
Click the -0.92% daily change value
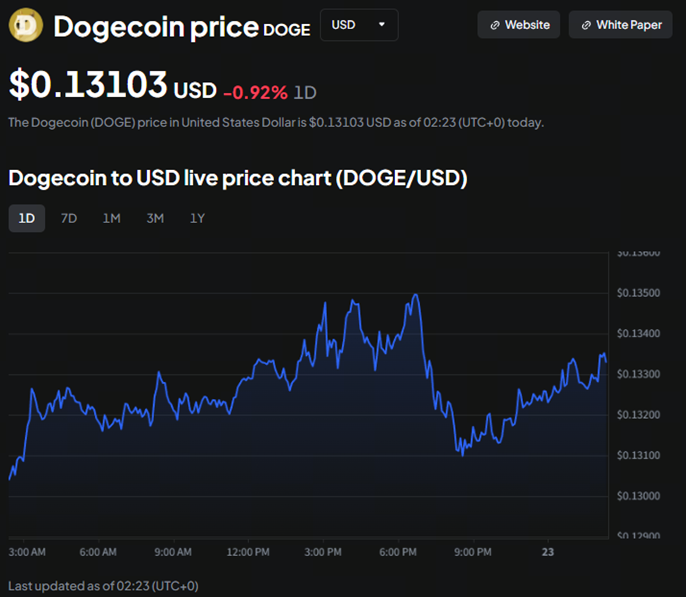click(x=255, y=92)
